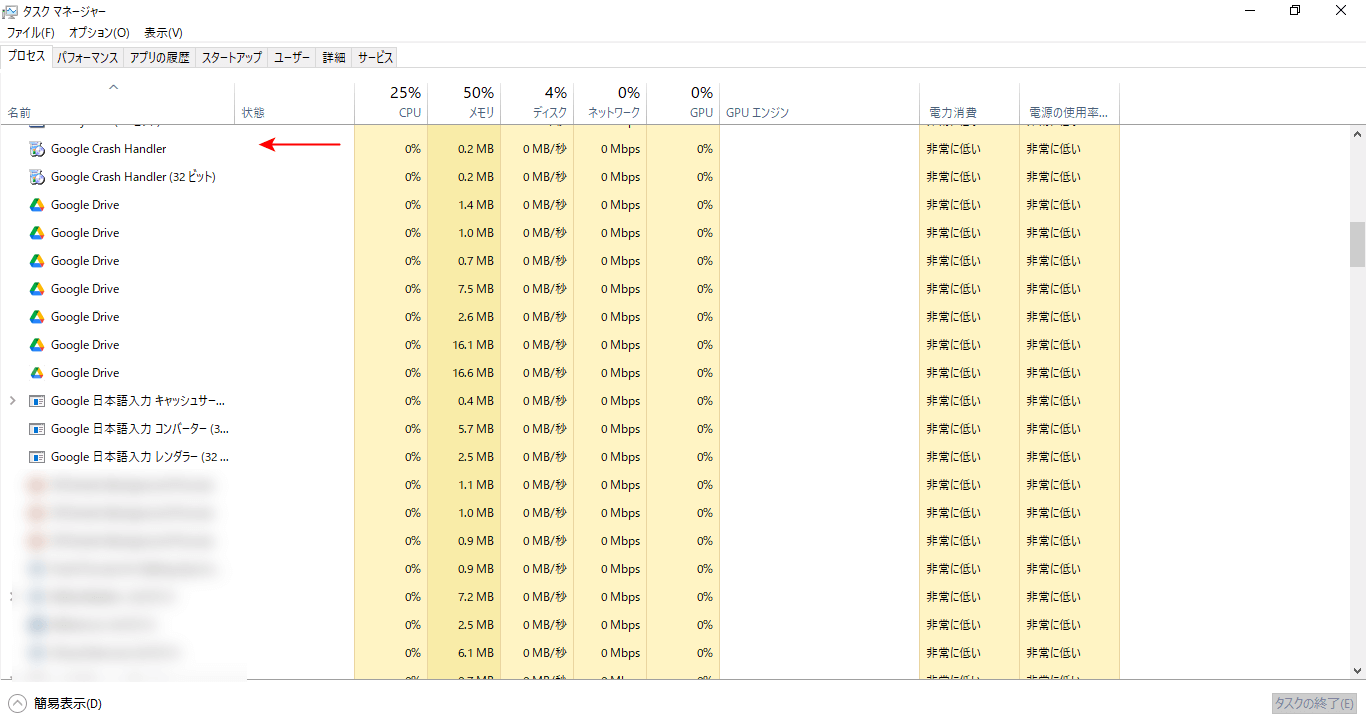Image resolution: width=1366 pixels, height=728 pixels.
Task: Switch to the サービス tab
Action: [375, 58]
